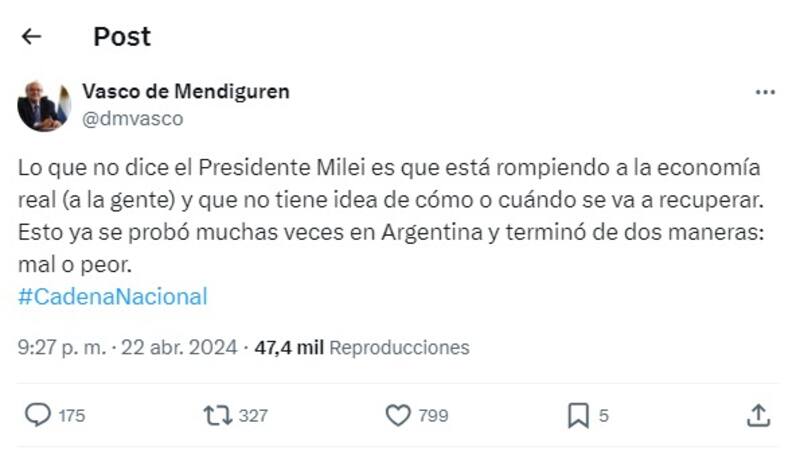Click the back arrow icon

click(x=31, y=37)
